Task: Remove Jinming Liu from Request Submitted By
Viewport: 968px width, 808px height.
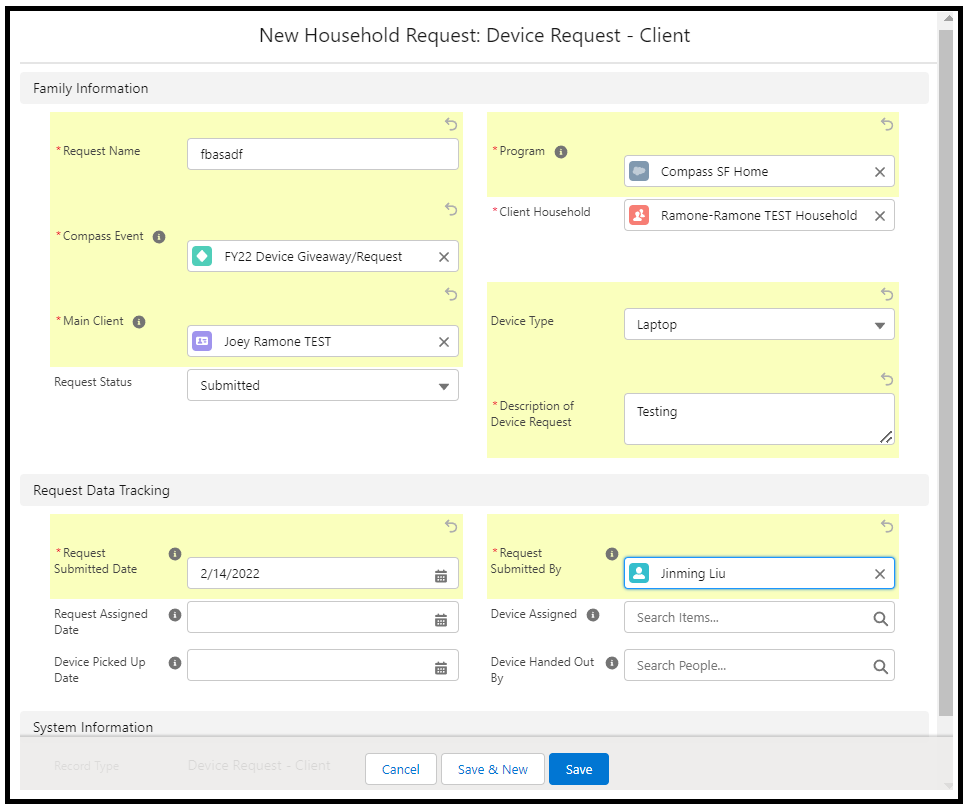Action: point(880,574)
